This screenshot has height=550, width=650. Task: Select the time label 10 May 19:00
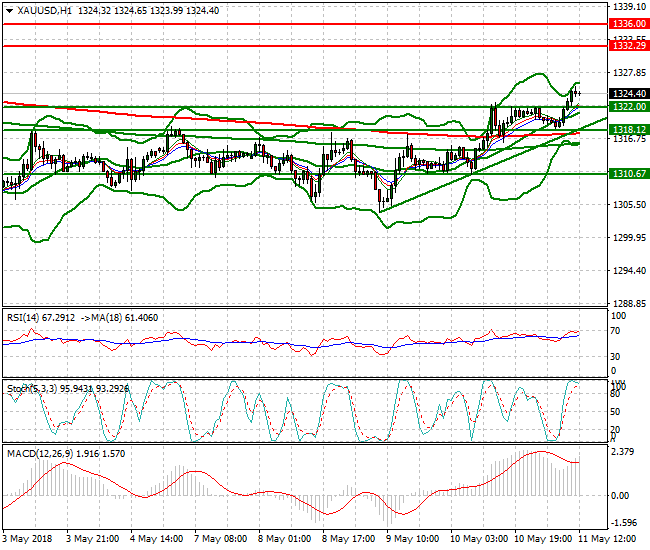(x=543, y=539)
